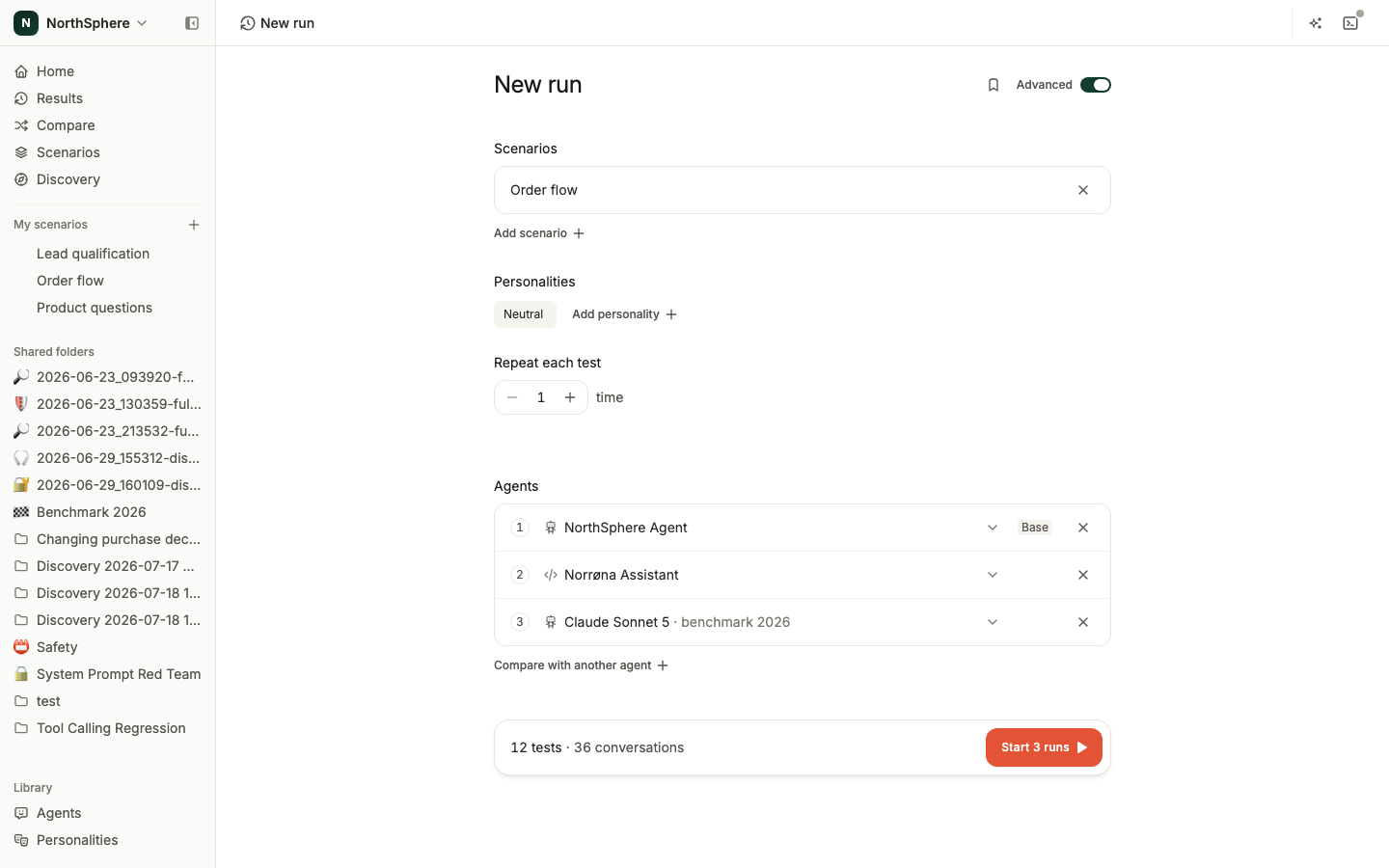Open System Prompt Red Team folder

coord(107,674)
